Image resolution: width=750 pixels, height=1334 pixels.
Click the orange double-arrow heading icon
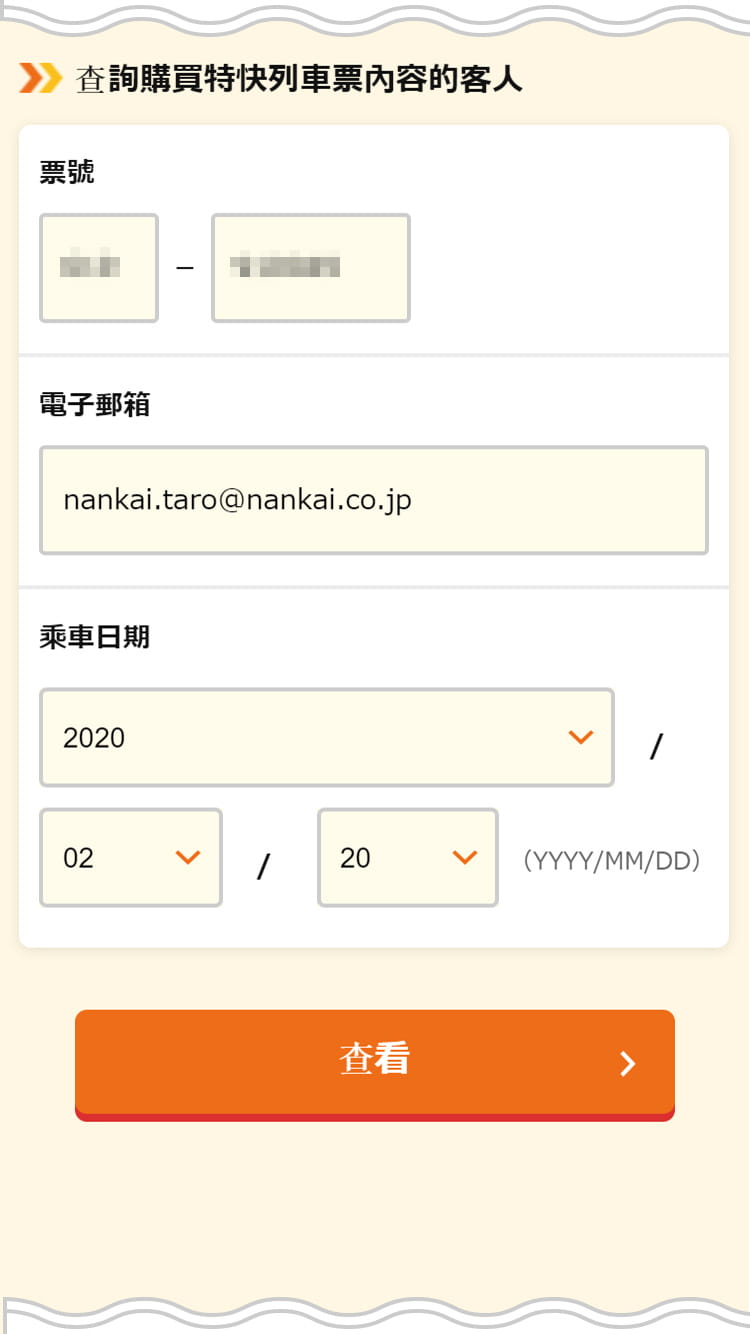pyautogui.click(x=41, y=78)
